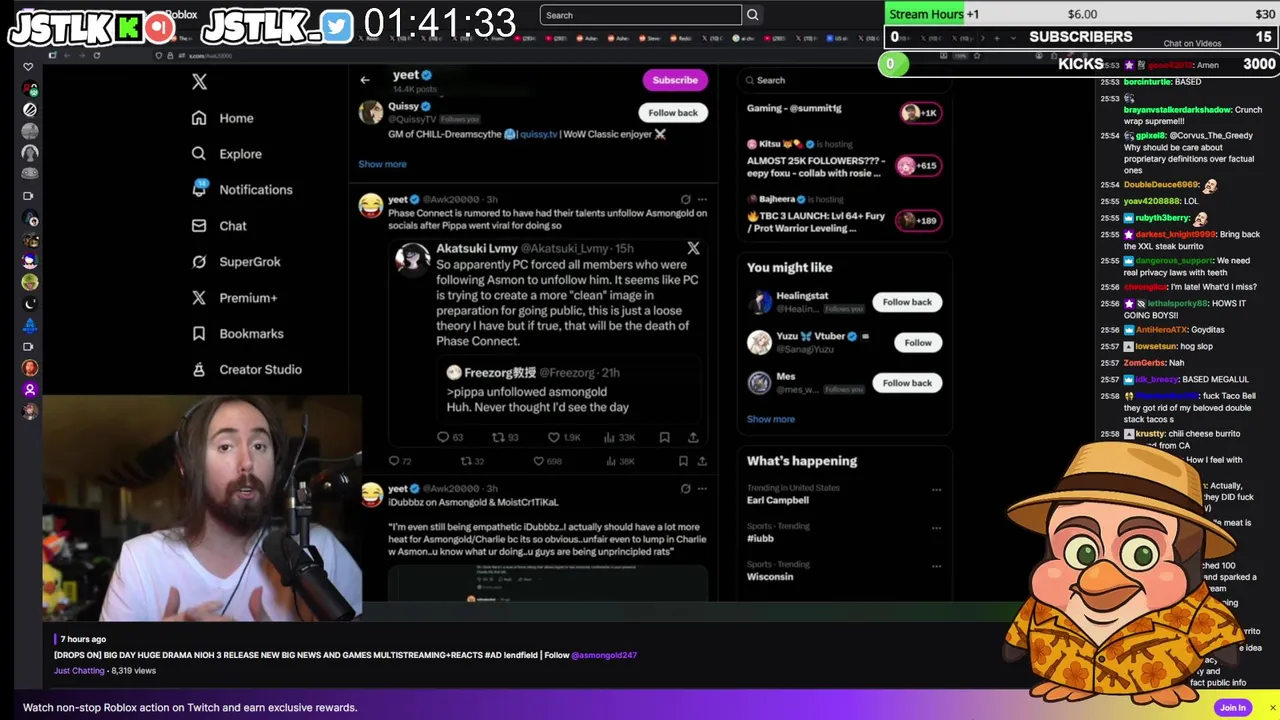Bookmark yeet's Phase Connect tweet
1280x720 pixels.
(x=683, y=461)
